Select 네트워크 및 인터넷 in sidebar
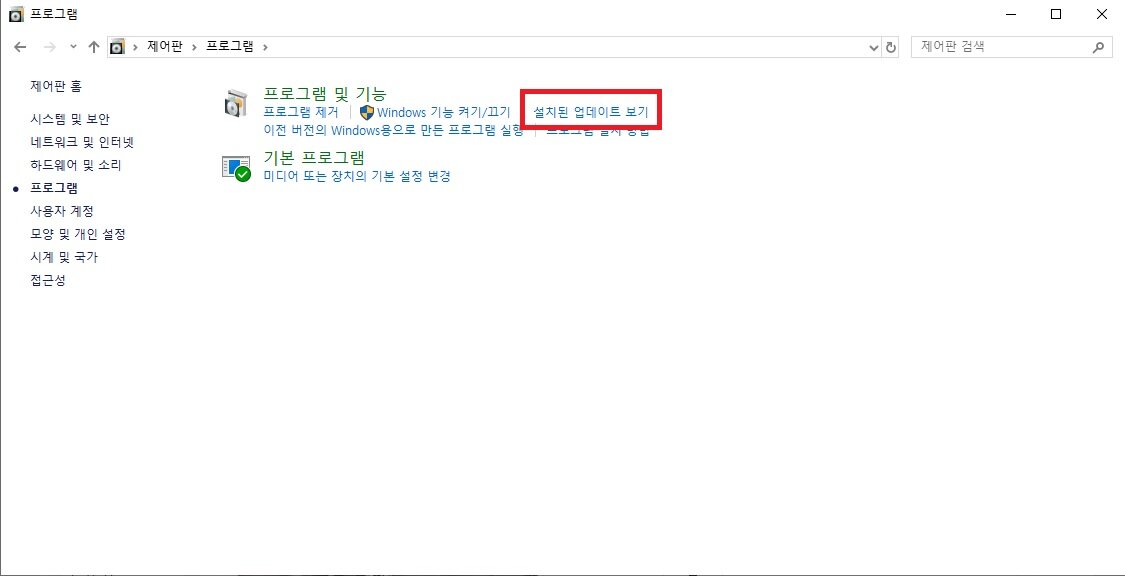The height and width of the screenshot is (576, 1125). tap(82, 142)
